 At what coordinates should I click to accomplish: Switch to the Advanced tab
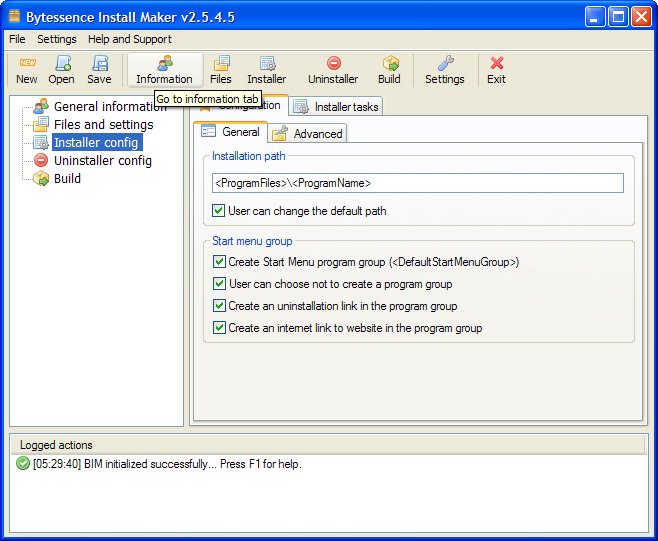point(308,133)
